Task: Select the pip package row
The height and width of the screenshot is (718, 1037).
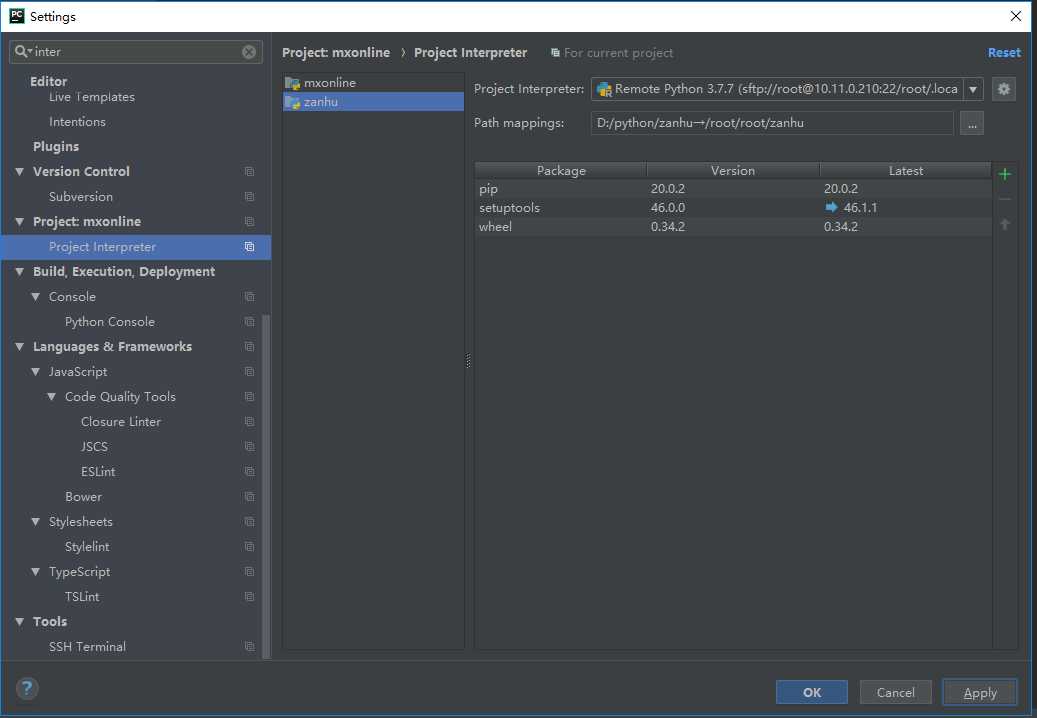Action: click(x=733, y=189)
